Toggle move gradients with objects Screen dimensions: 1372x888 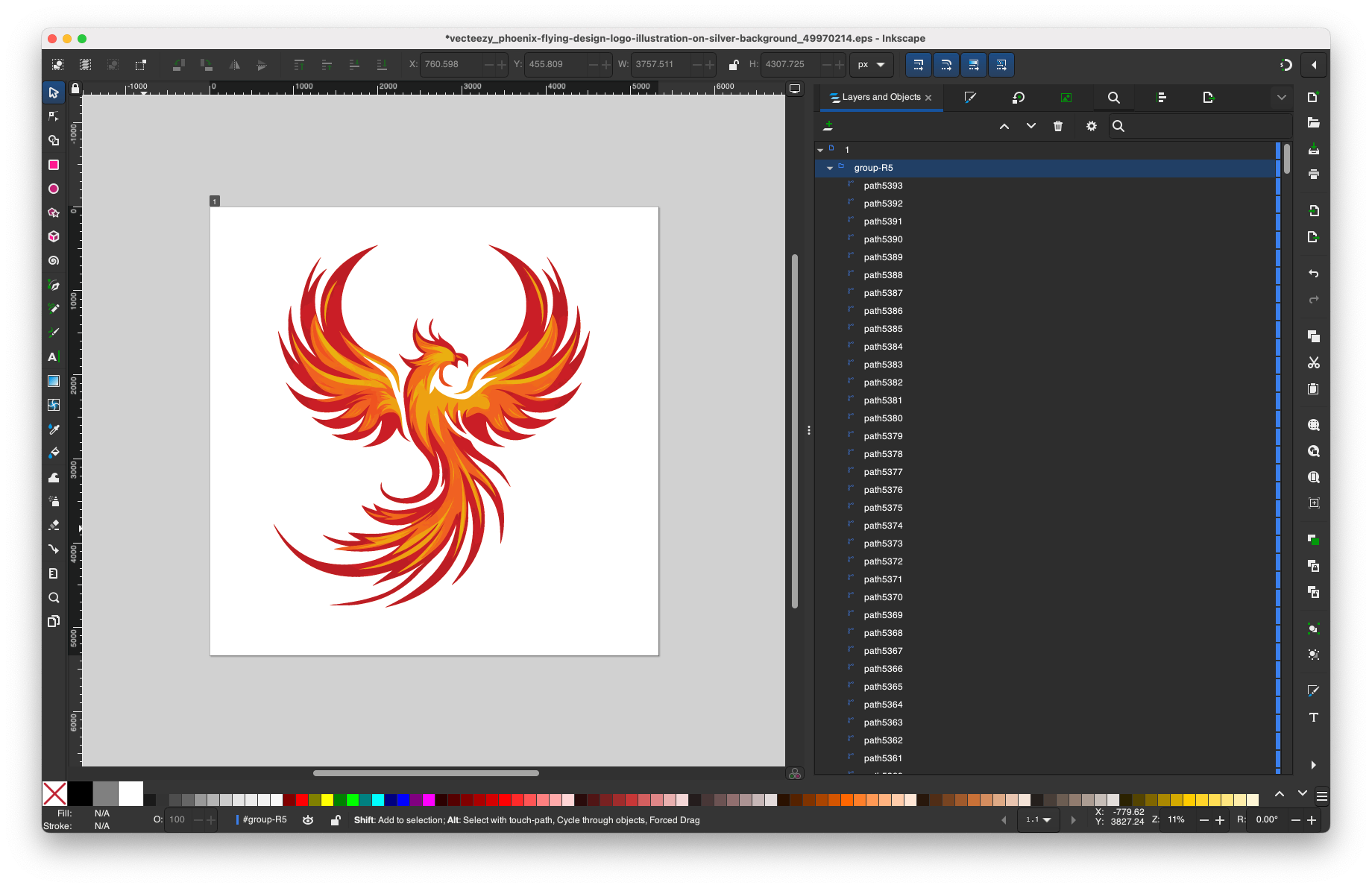click(x=974, y=65)
